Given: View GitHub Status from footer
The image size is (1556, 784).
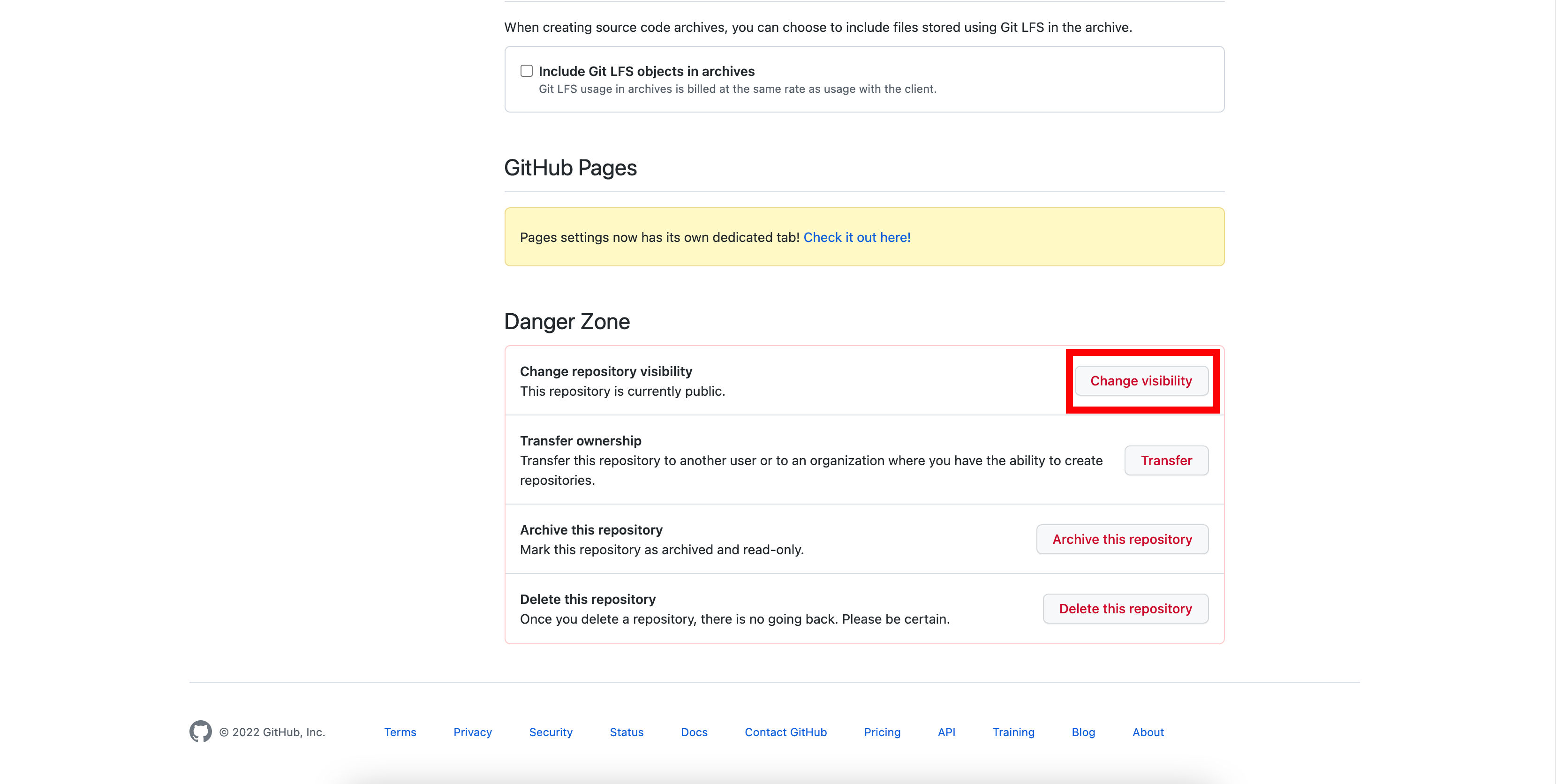Looking at the screenshot, I should [x=627, y=732].
